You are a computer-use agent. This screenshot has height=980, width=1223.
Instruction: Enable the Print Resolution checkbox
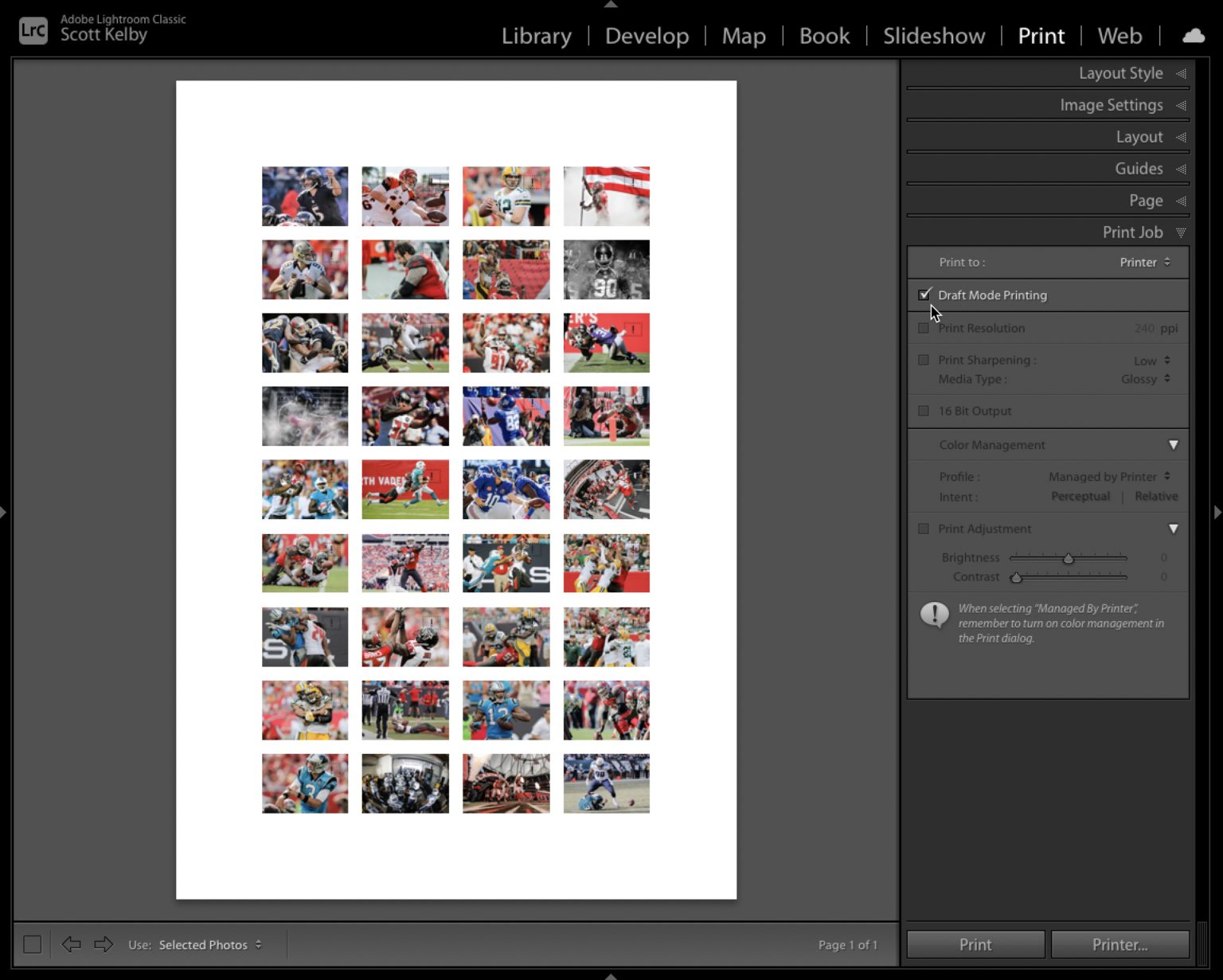(x=924, y=327)
